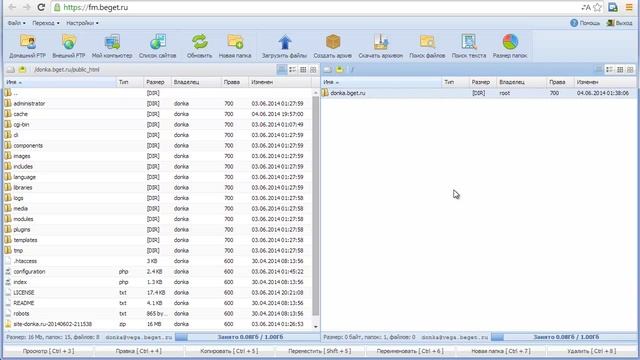Click the Помощь help icon
Screen dimensions: 640x360
click(574, 23)
